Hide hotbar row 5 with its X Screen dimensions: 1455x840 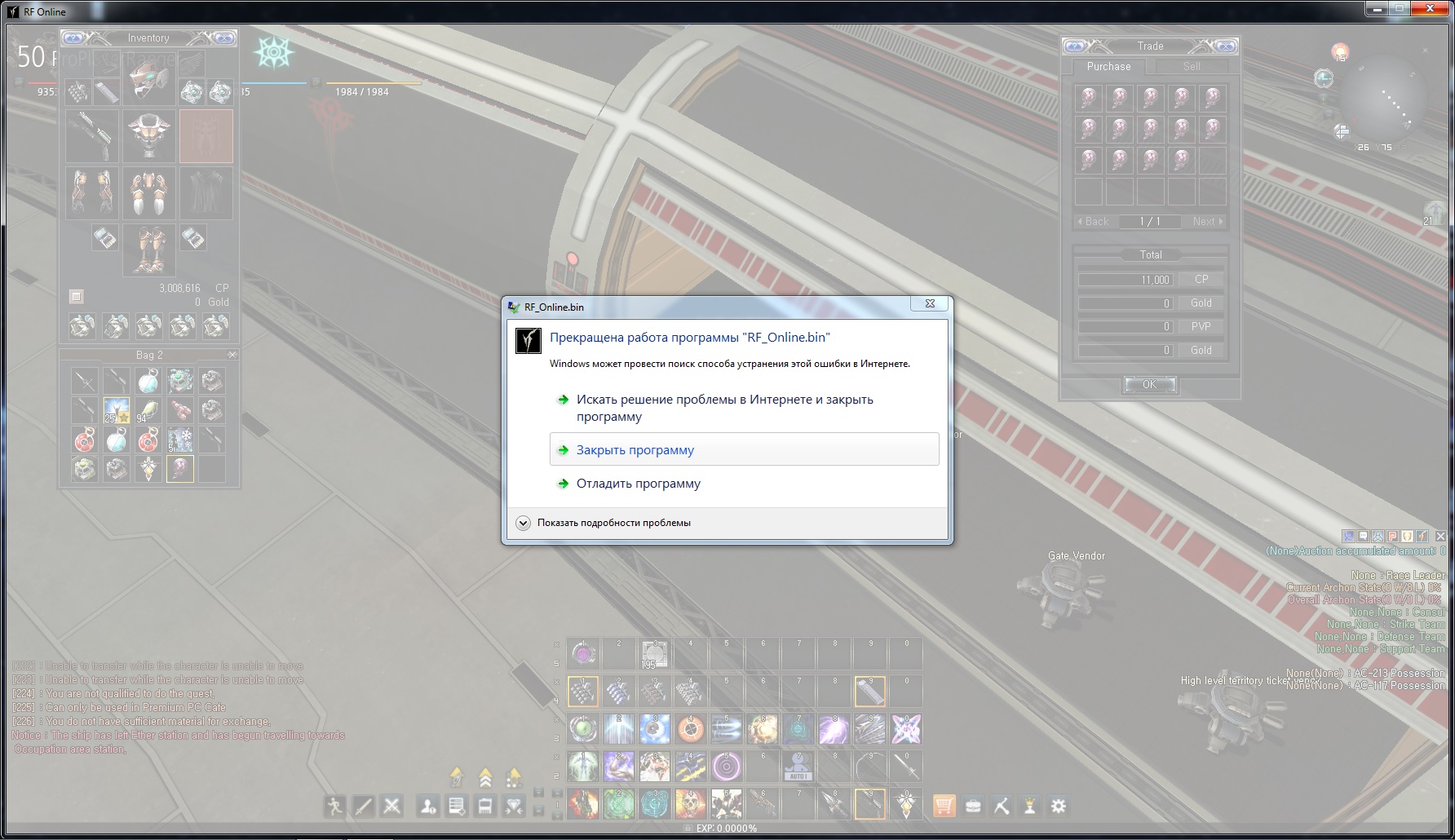click(557, 645)
